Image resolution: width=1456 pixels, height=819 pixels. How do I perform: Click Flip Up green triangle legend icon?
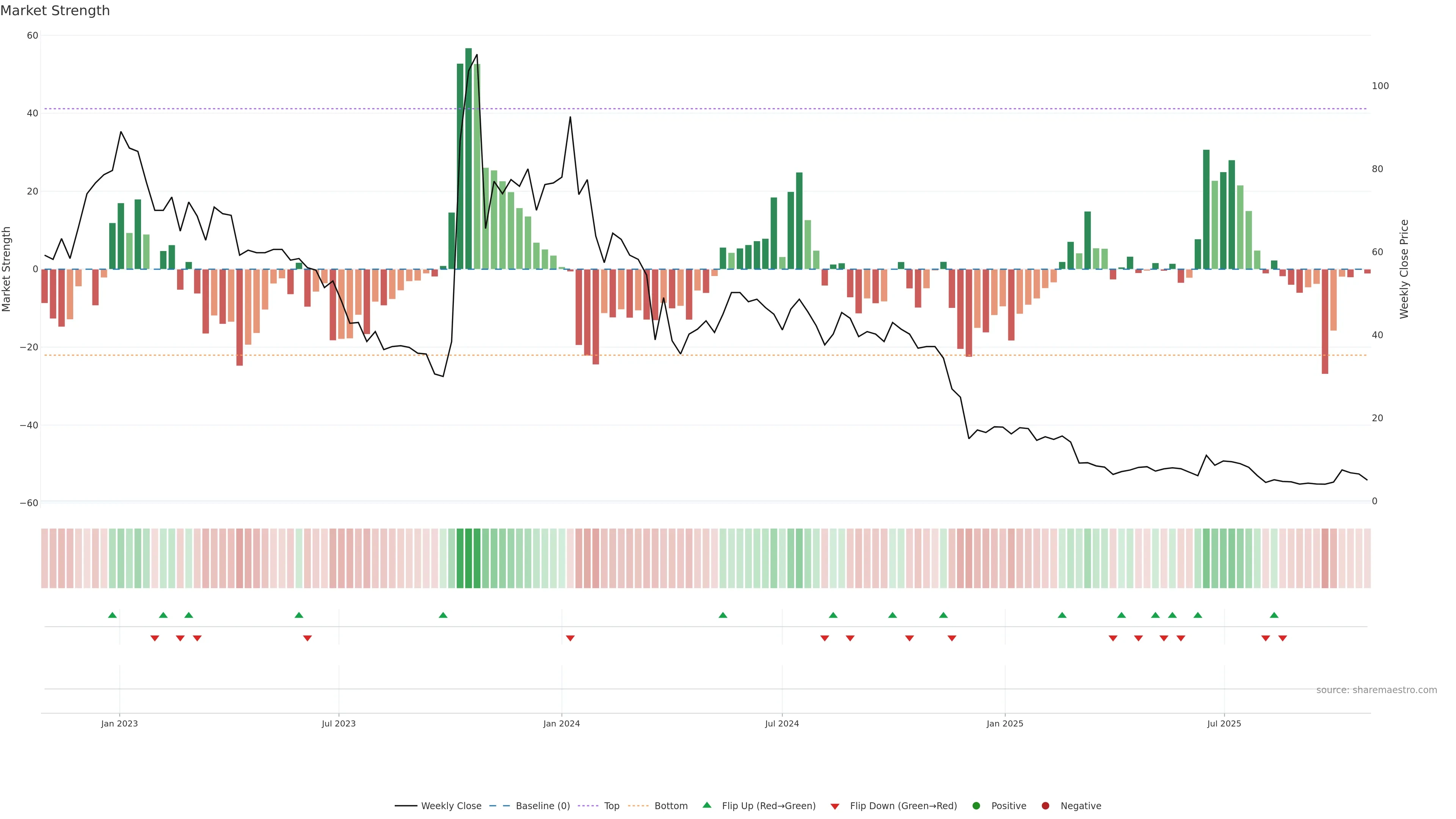coord(706,805)
